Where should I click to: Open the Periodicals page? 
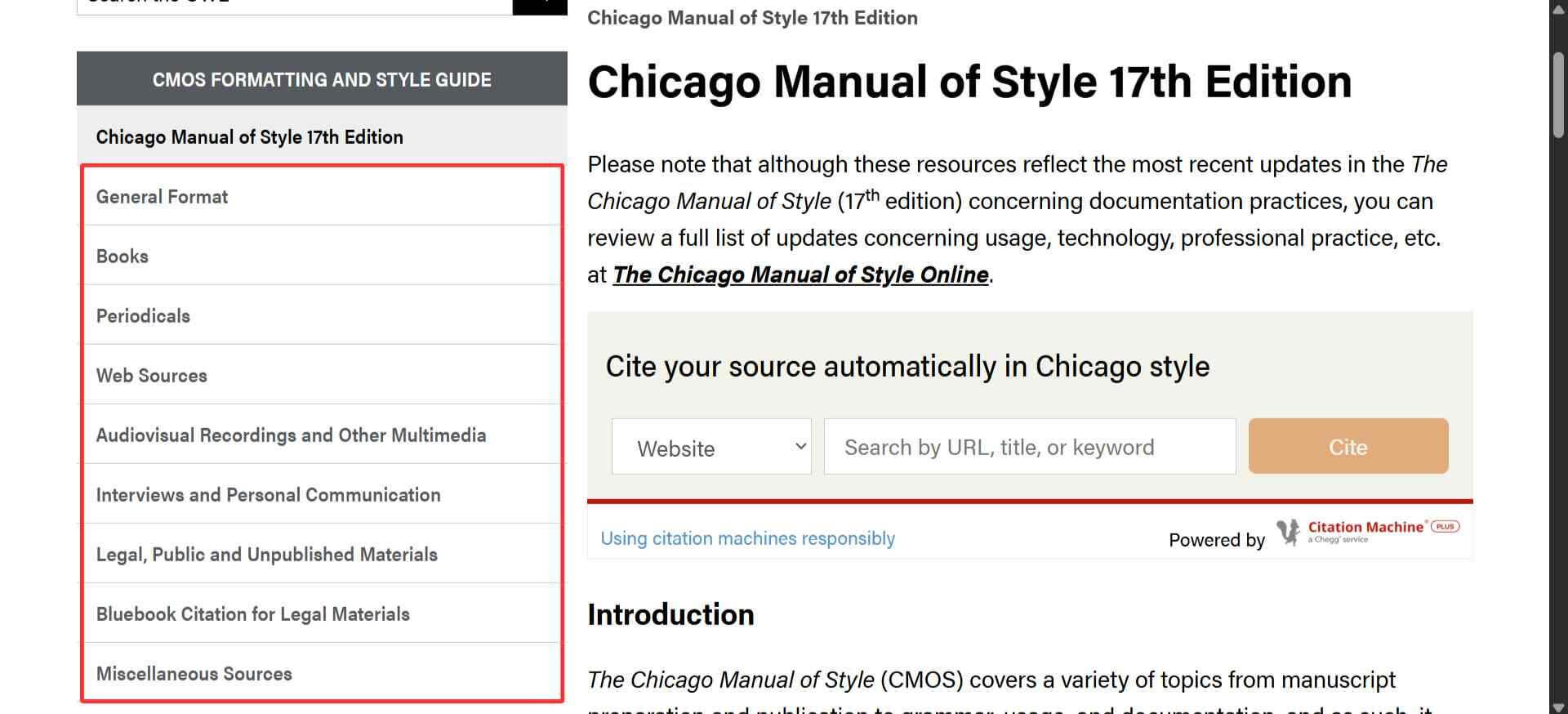pos(143,316)
